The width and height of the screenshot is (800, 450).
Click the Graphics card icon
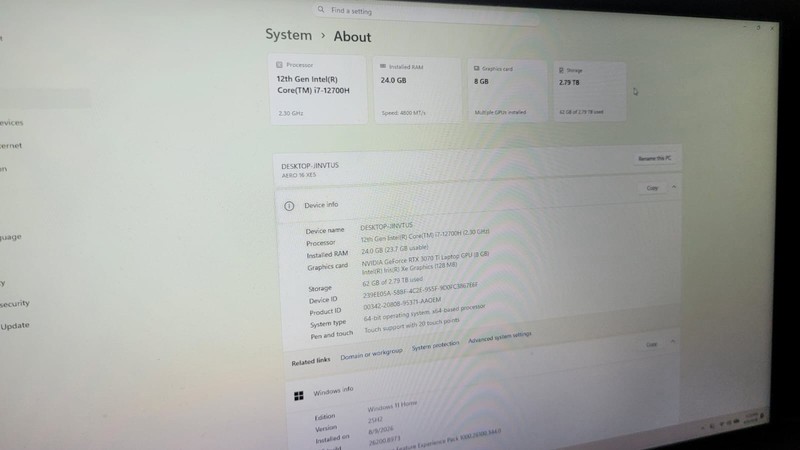(x=476, y=68)
